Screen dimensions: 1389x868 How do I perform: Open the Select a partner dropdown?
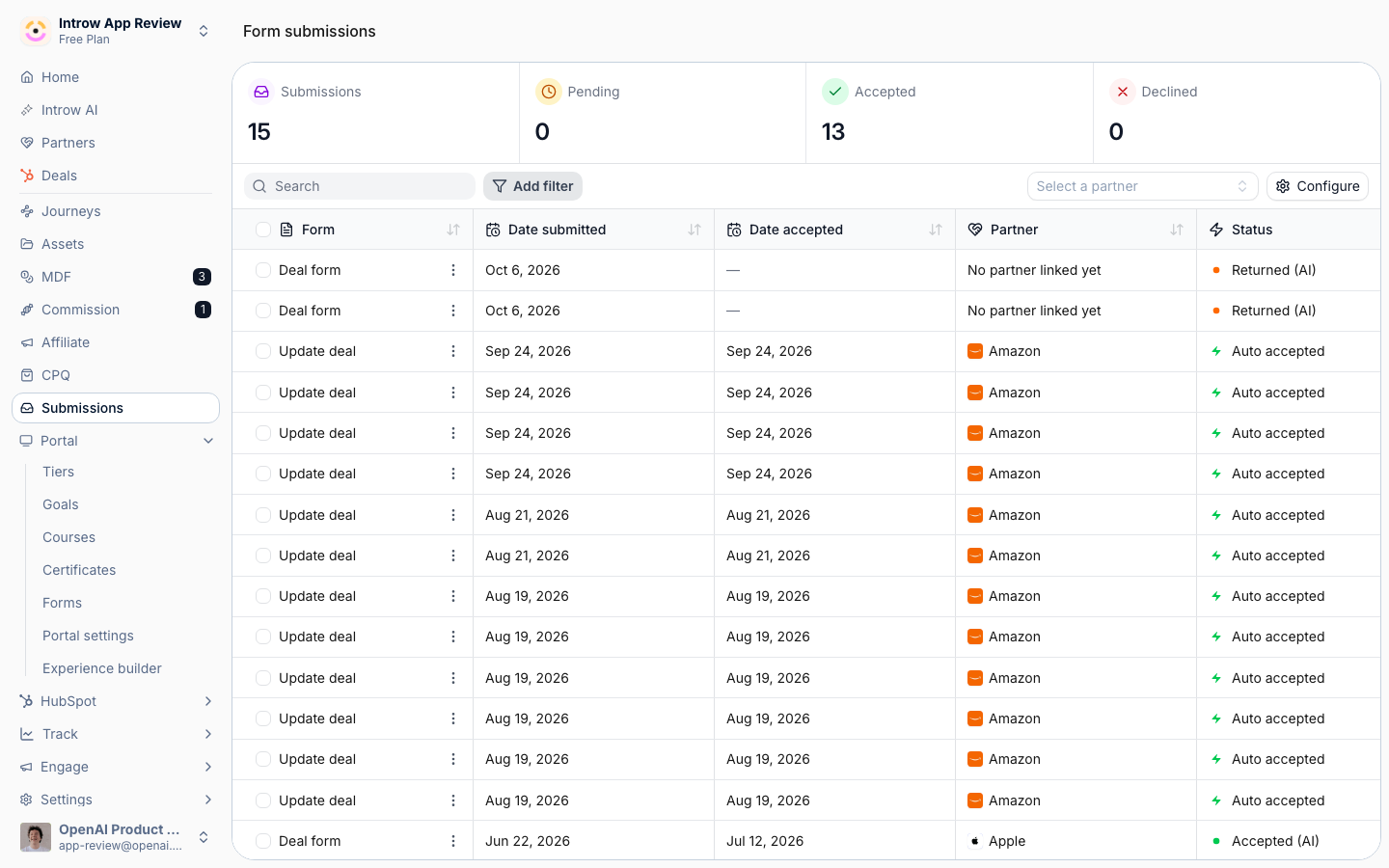pyautogui.click(x=1142, y=186)
